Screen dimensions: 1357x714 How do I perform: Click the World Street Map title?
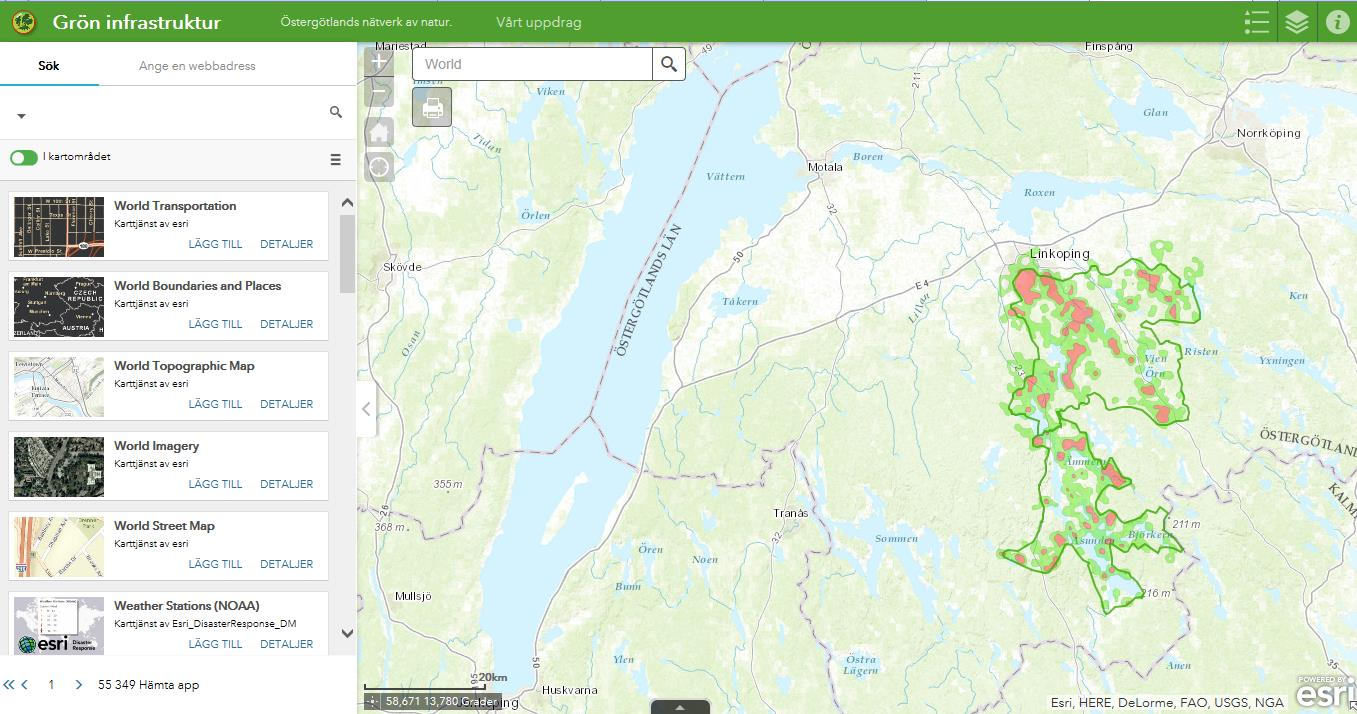[x=164, y=526]
